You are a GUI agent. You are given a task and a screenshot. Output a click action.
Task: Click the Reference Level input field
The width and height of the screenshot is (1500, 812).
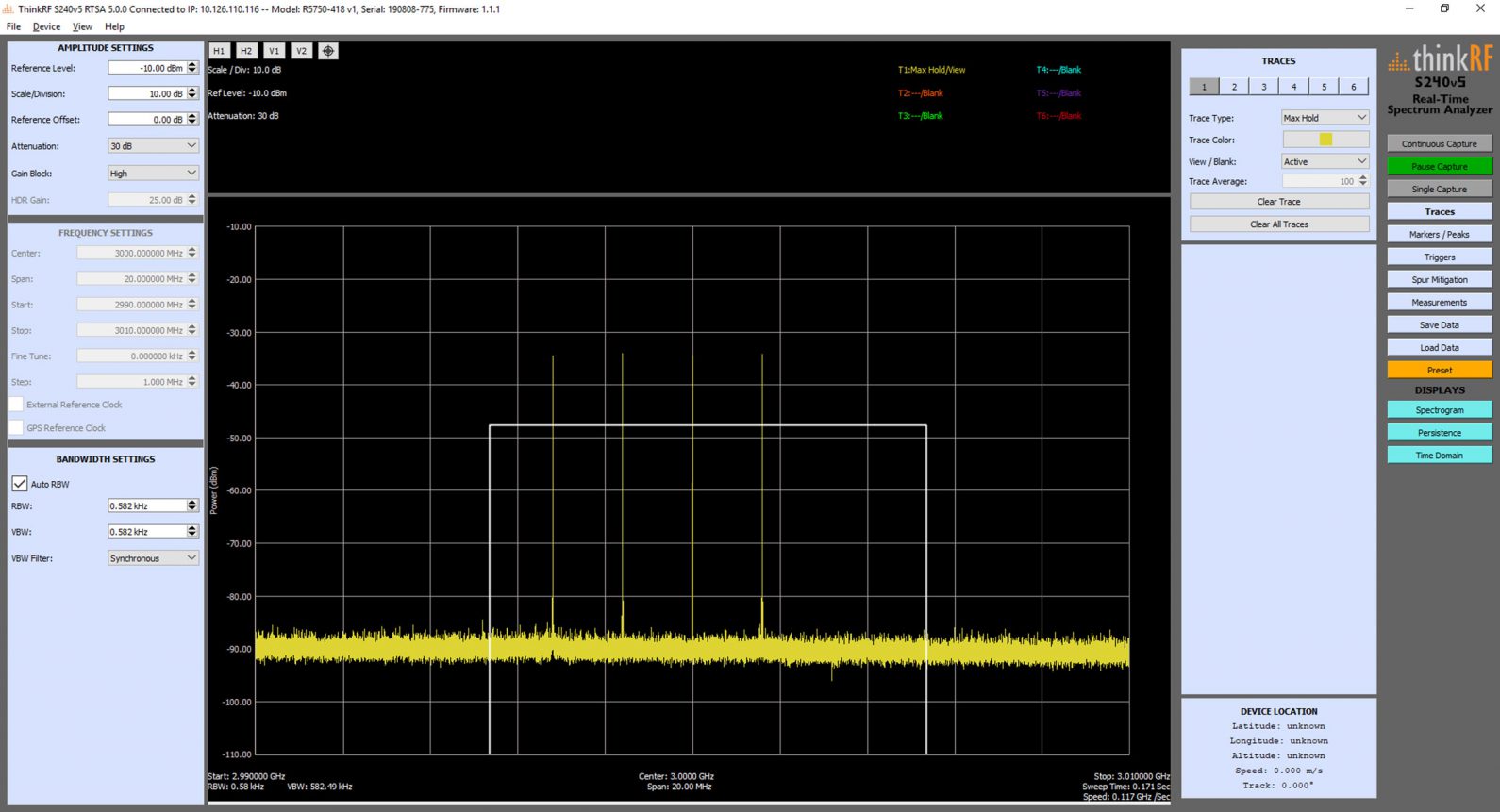pyautogui.click(x=147, y=68)
